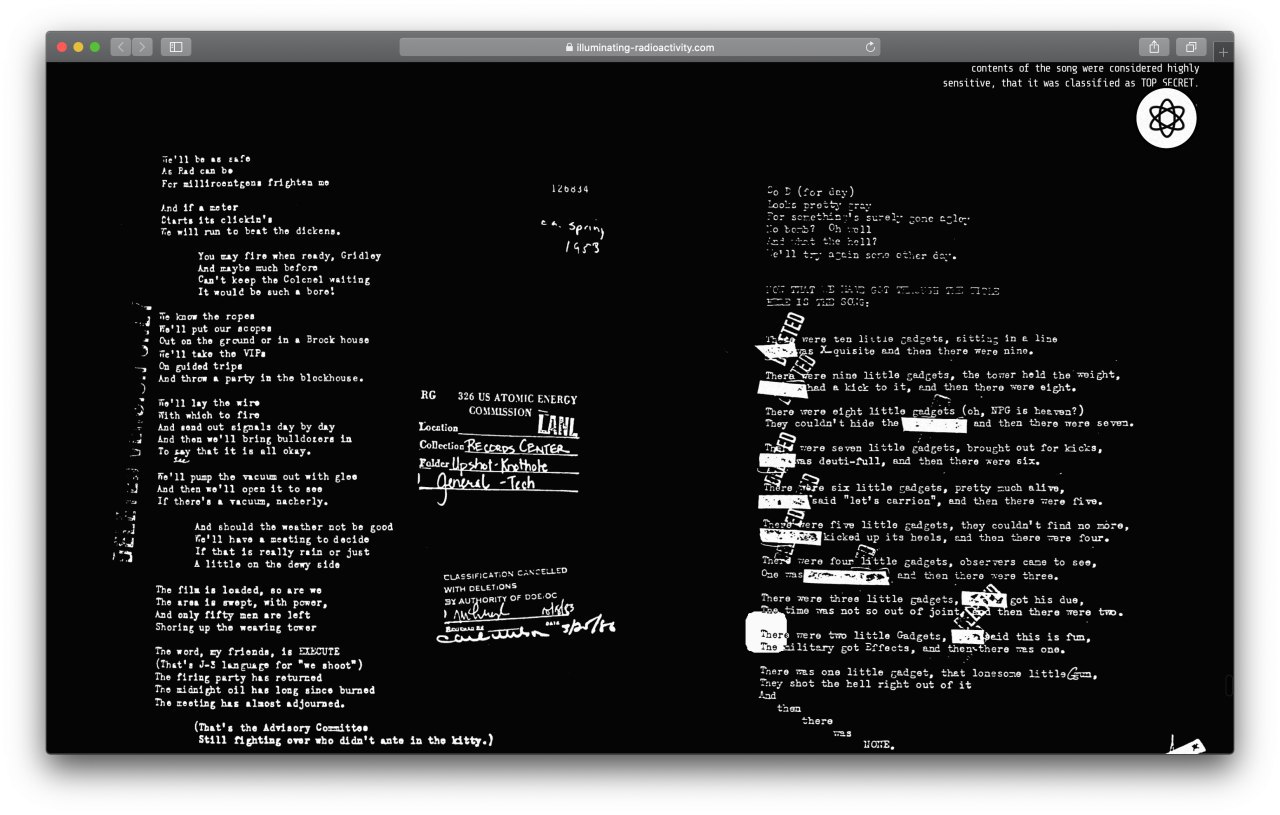
Task: Click 'WITH DELETIONS' stamp text
Action: 480,588
